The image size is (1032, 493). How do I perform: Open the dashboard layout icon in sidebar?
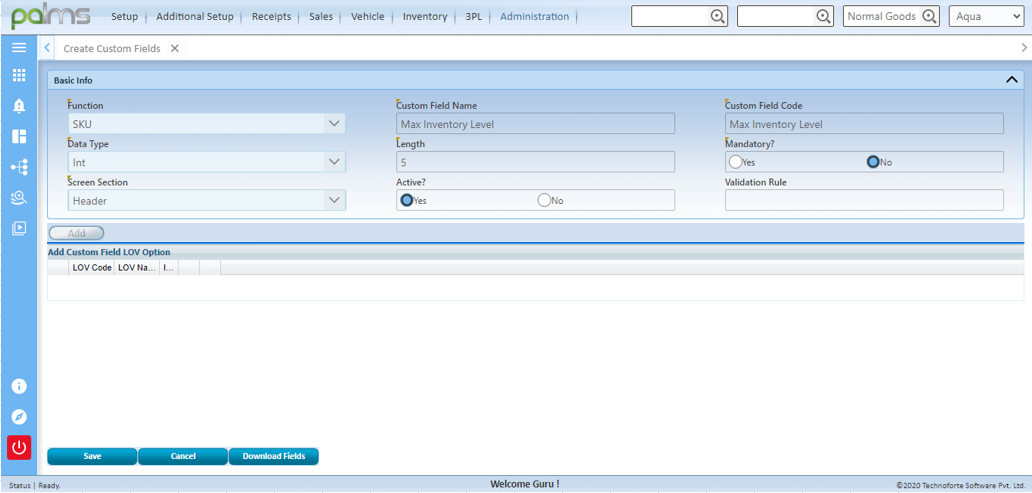point(19,136)
